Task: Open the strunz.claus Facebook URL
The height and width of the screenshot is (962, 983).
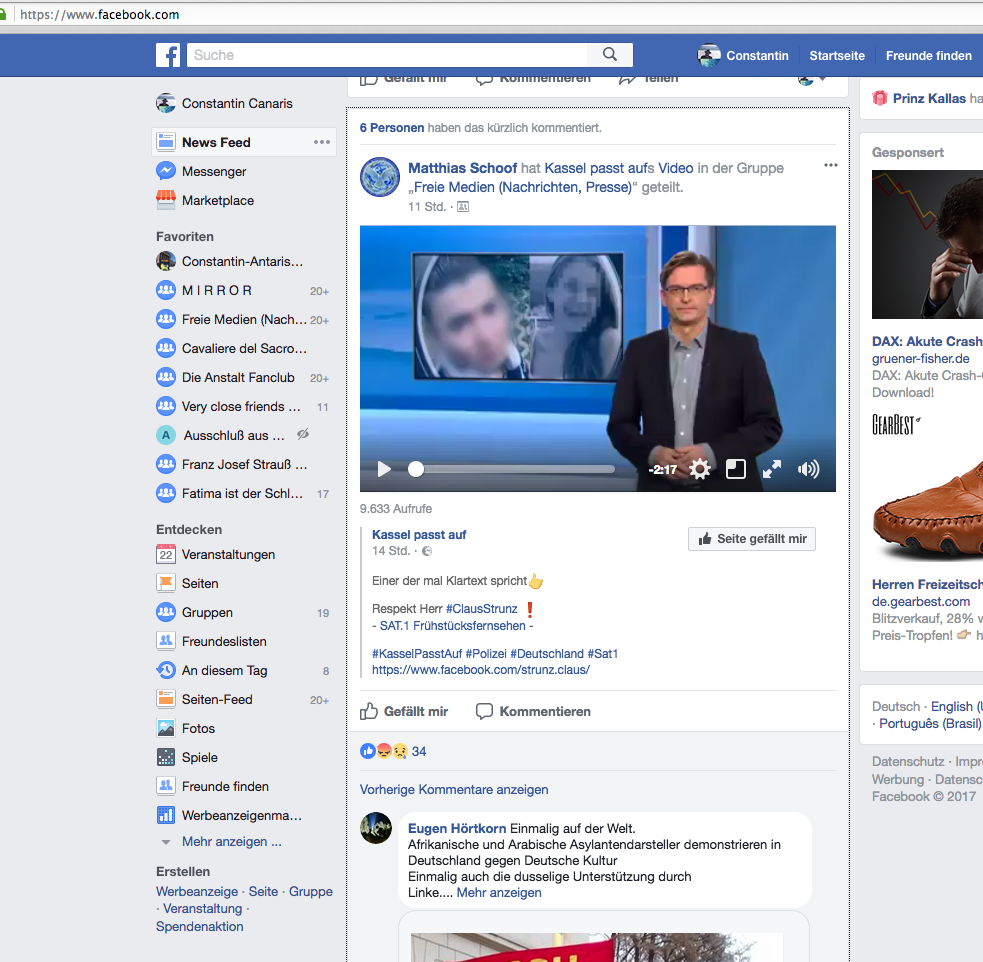Action: point(481,669)
